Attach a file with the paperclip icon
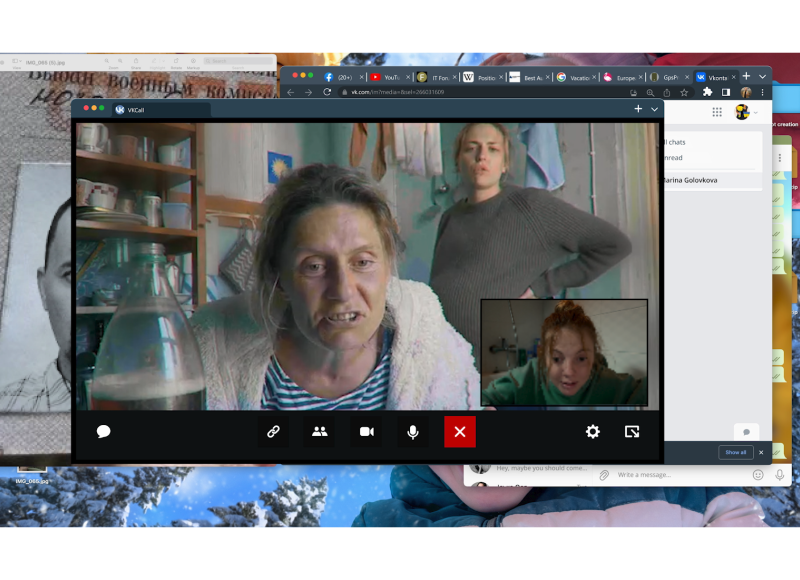800x580 pixels. coord(604,475)
